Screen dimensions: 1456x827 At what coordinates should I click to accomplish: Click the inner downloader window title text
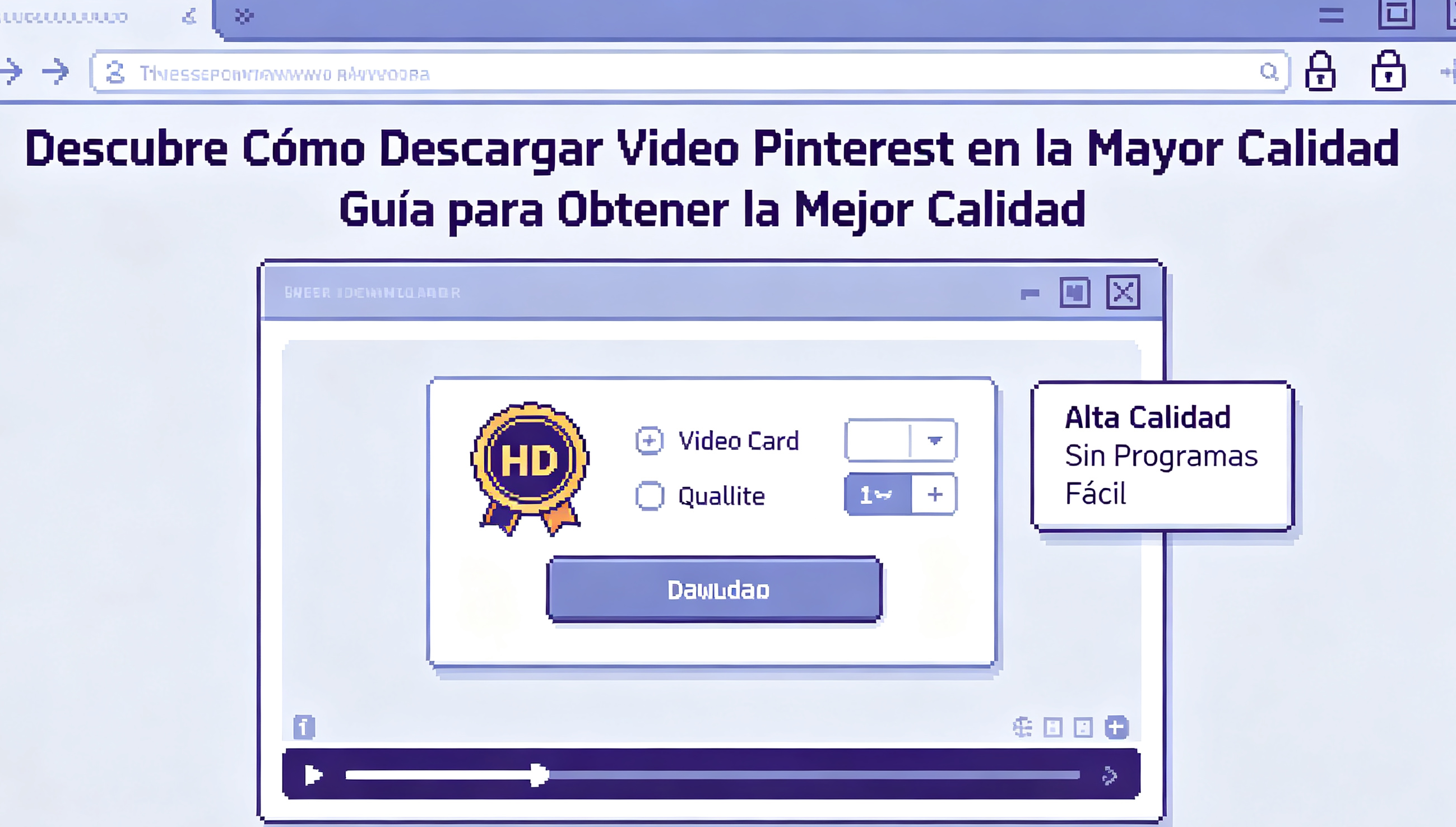click(x=372, y=292)
